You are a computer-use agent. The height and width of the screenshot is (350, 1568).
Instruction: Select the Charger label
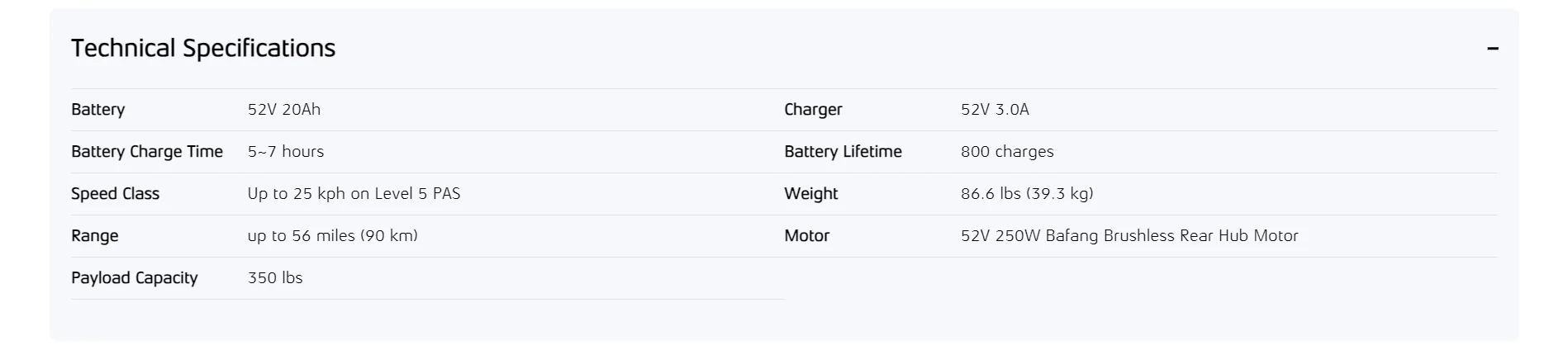[813, 110]
